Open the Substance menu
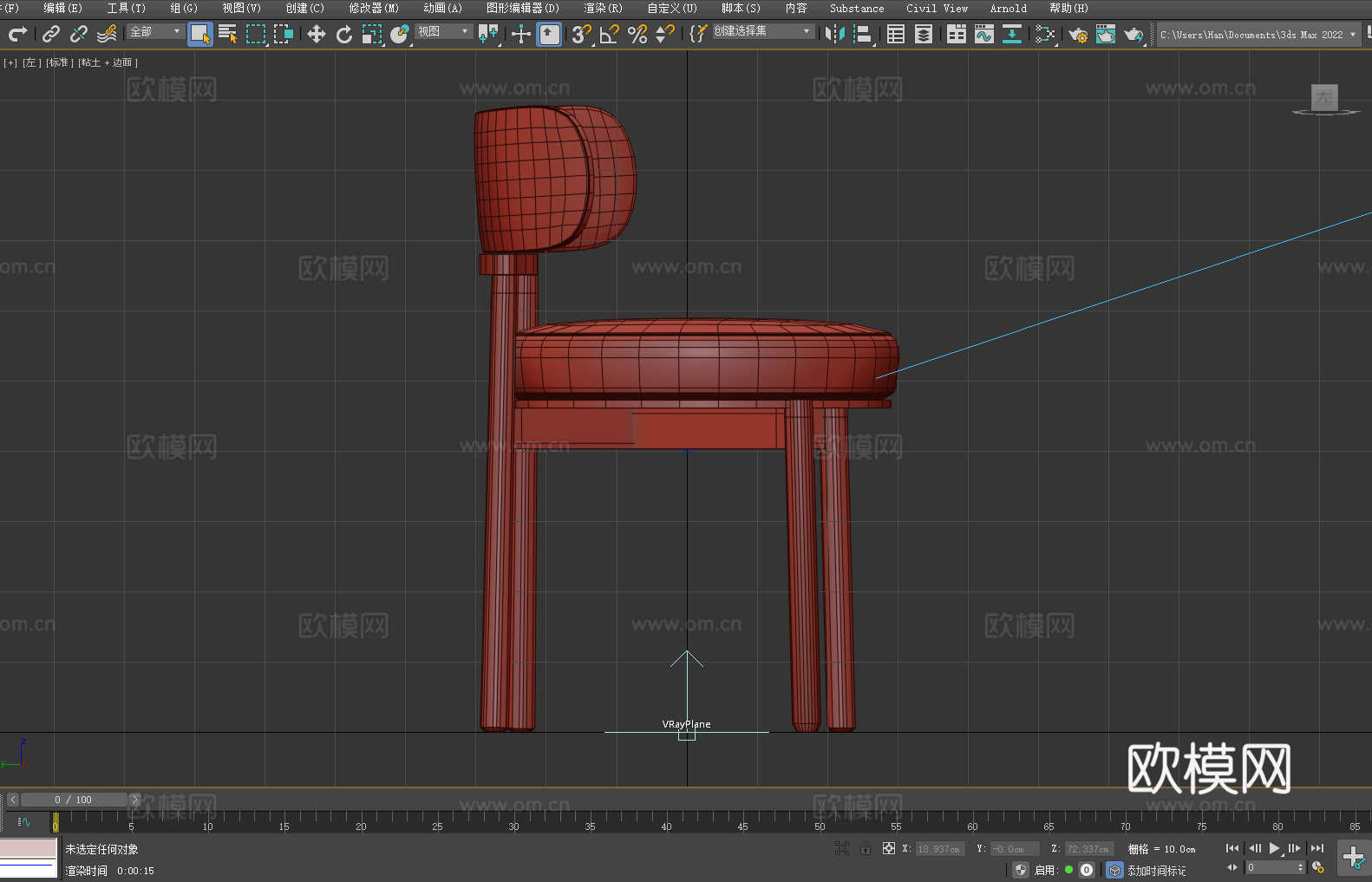The height and width of the screenshot is (882, 1372). click(857, 8)
